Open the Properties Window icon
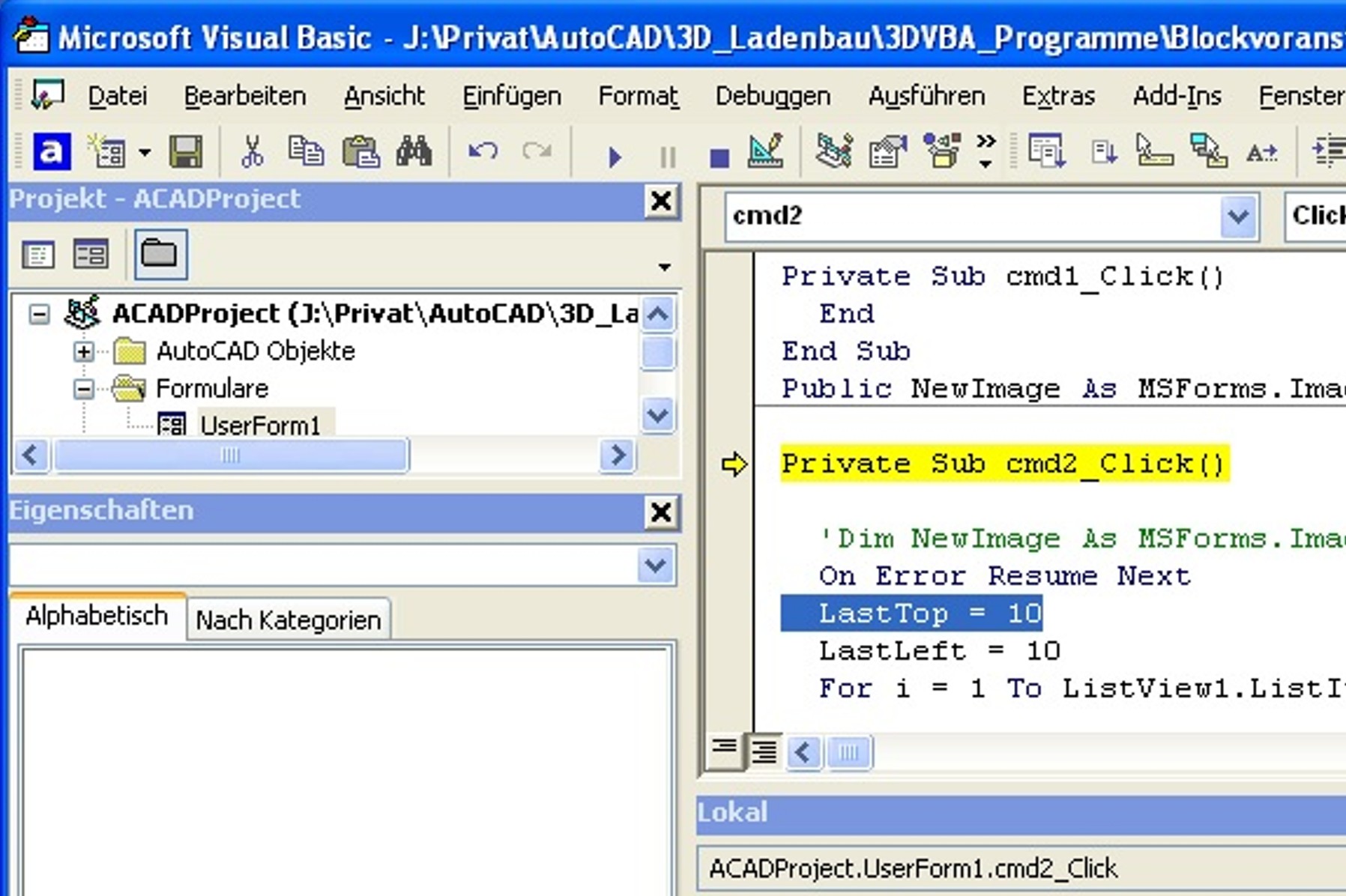The width and height of the screenshot is (1346, 896). 888,153
